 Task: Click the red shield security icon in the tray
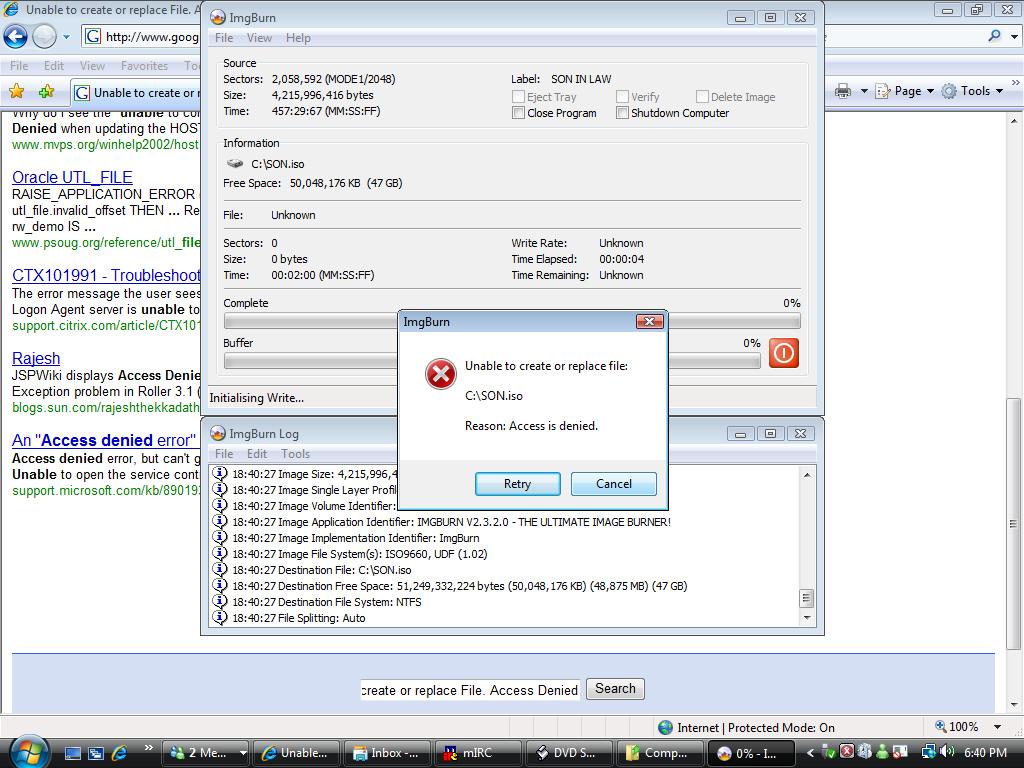pyautogui.click(x=846, y=752)
